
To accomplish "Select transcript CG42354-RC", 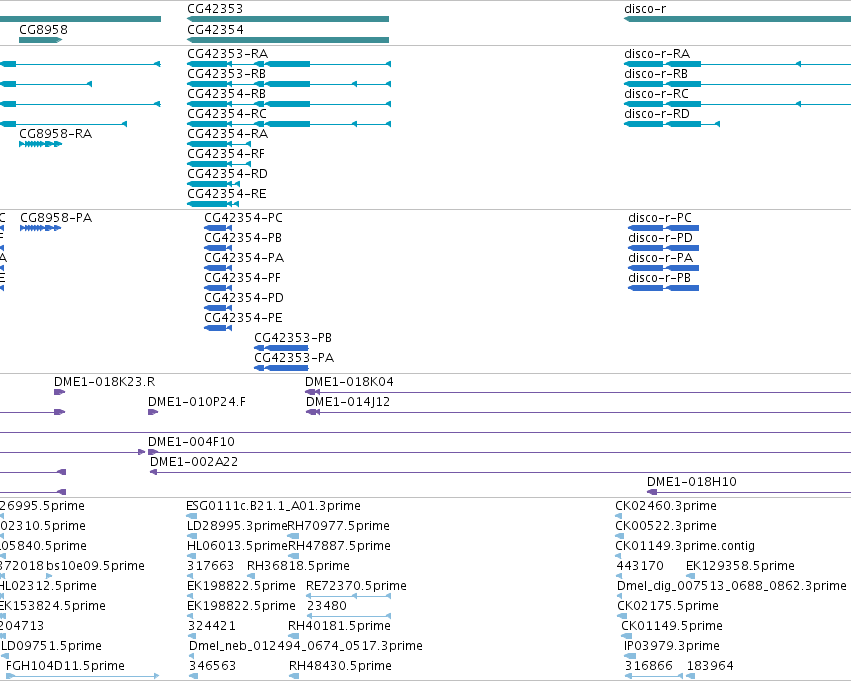I will pos(289,124).
